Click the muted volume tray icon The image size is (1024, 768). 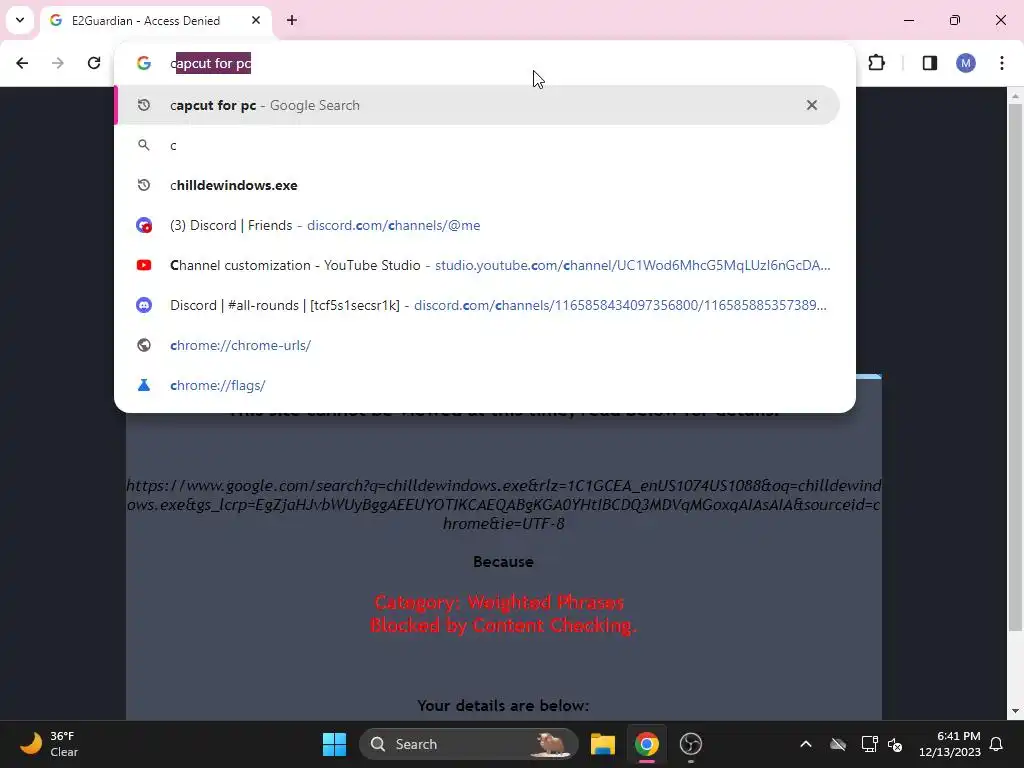[x=895, y=744]
